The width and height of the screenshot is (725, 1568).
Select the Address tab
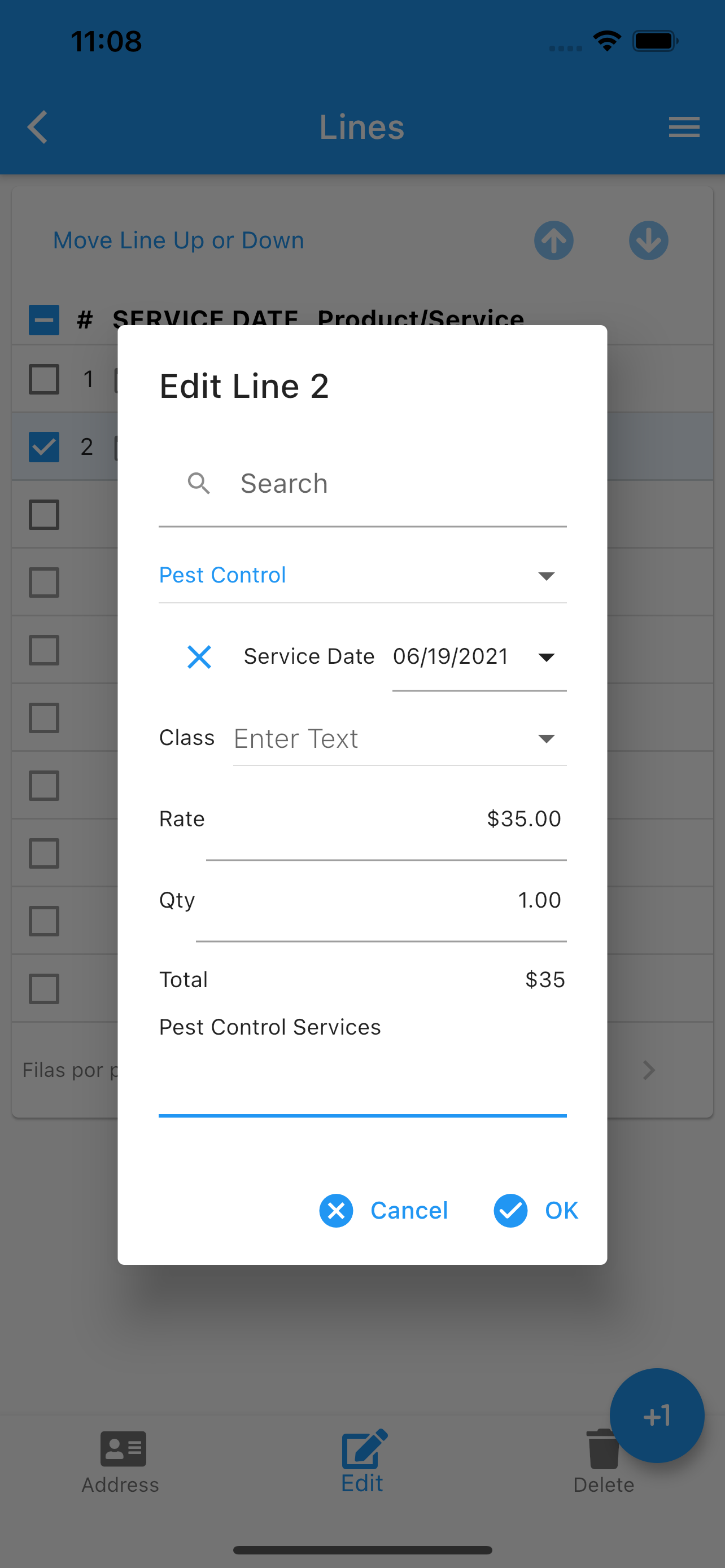(120, 1462)
